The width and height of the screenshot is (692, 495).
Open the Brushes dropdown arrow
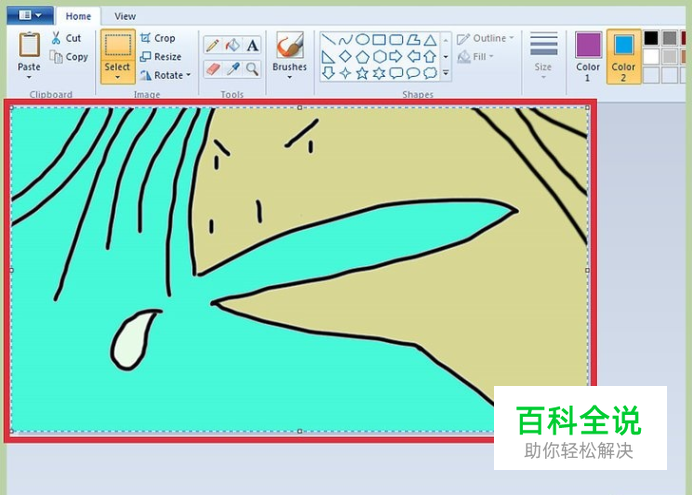coord(290,78)
